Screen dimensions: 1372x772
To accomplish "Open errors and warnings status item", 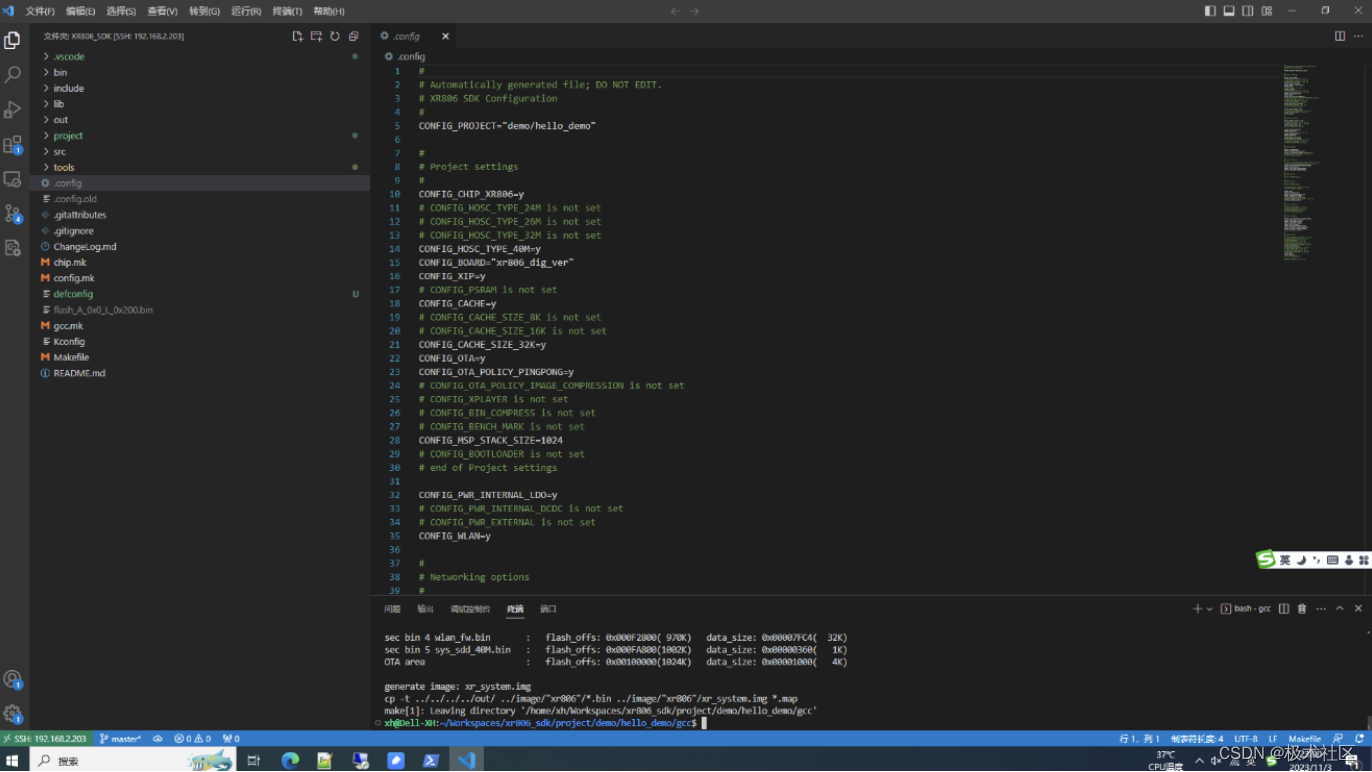I will [x=192, y=739].
